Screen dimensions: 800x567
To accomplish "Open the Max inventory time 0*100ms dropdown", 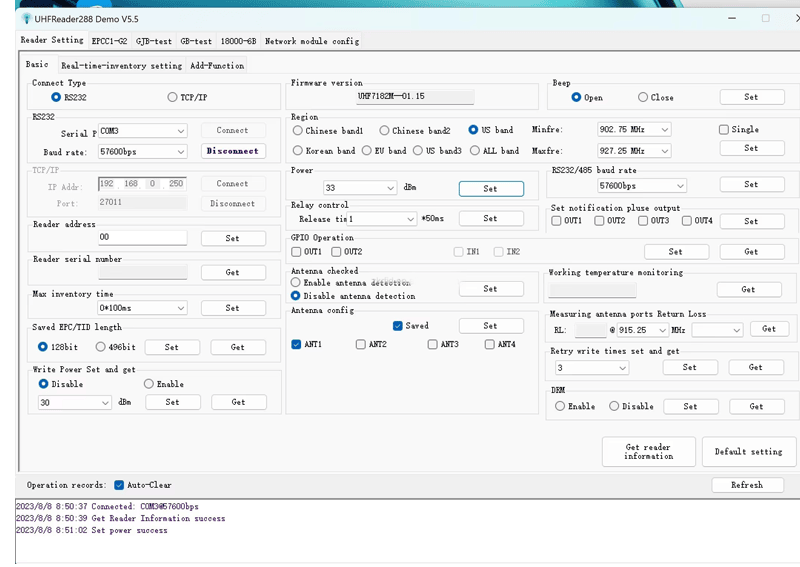I will tap(142, 308).
